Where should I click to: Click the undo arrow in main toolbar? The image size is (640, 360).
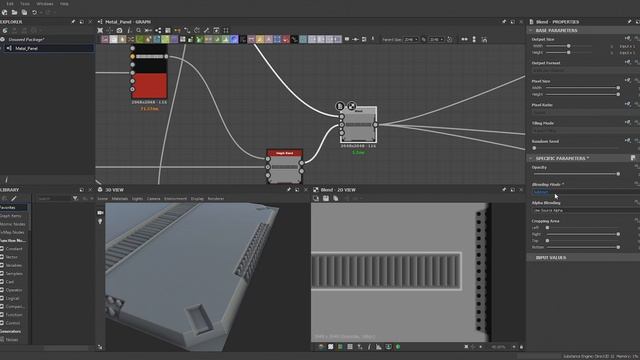(34, 13)
